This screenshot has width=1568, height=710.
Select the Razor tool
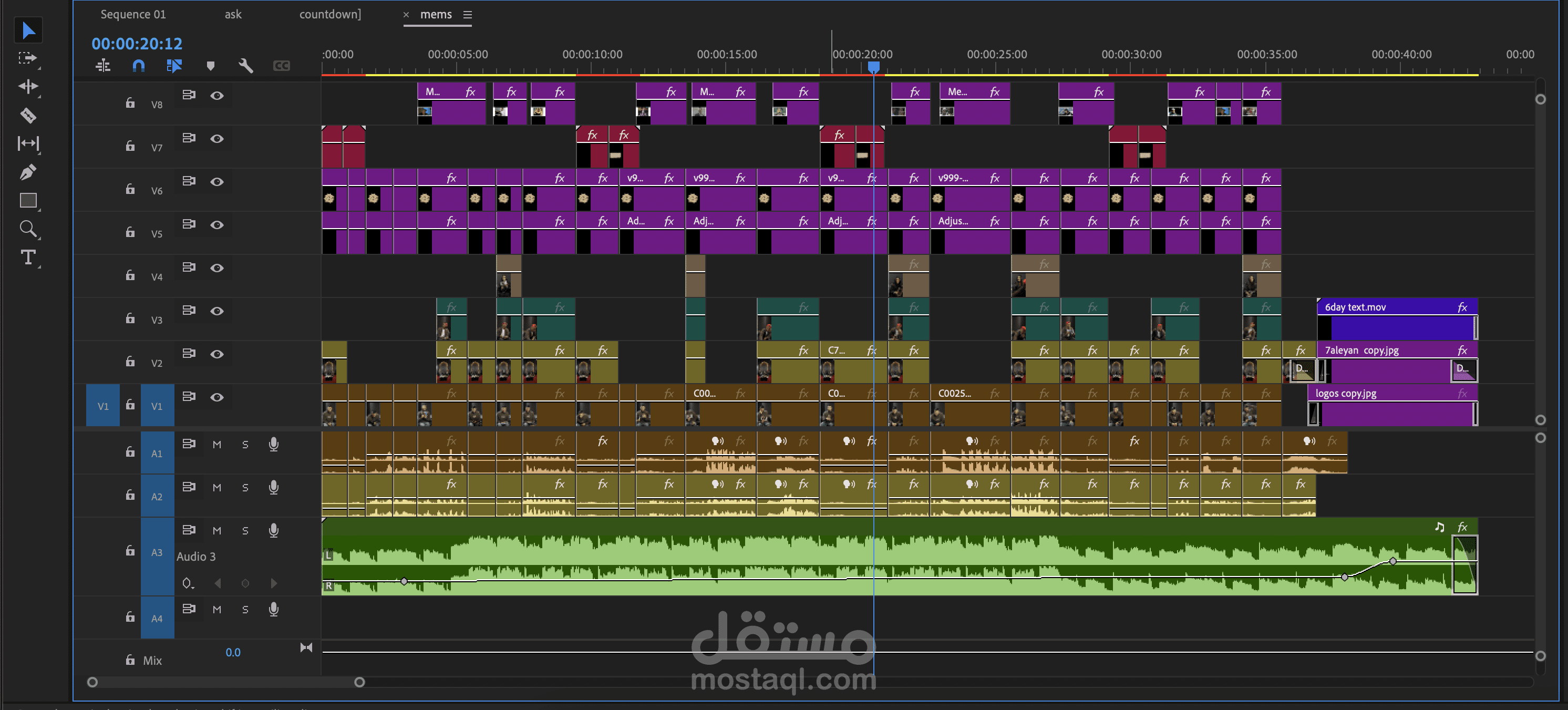tap(28, 115)
